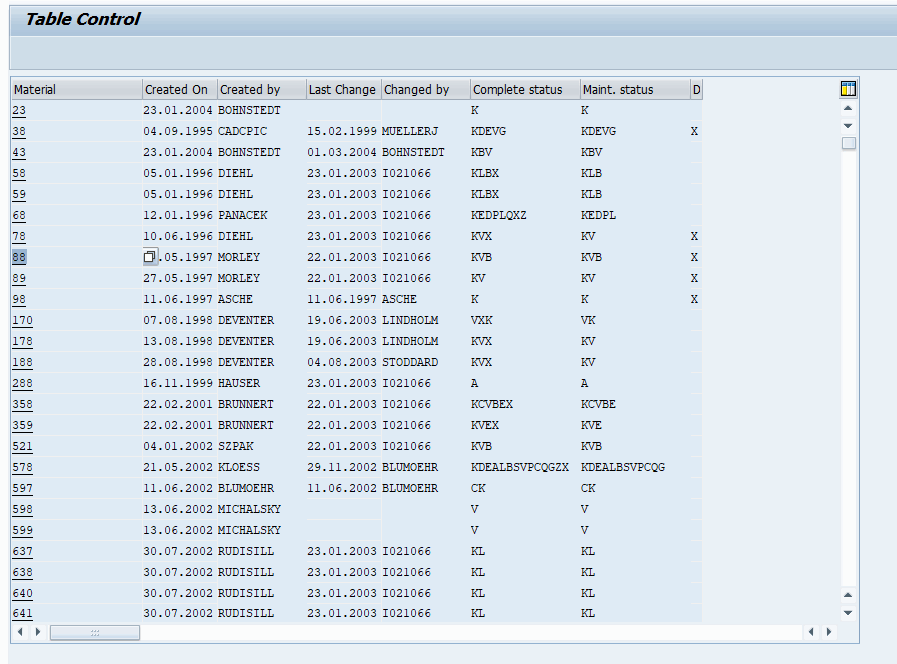Screen dimensions: 897x664
Task: Open material number 640
Action: pyautogui.click(x=22, y=593)
